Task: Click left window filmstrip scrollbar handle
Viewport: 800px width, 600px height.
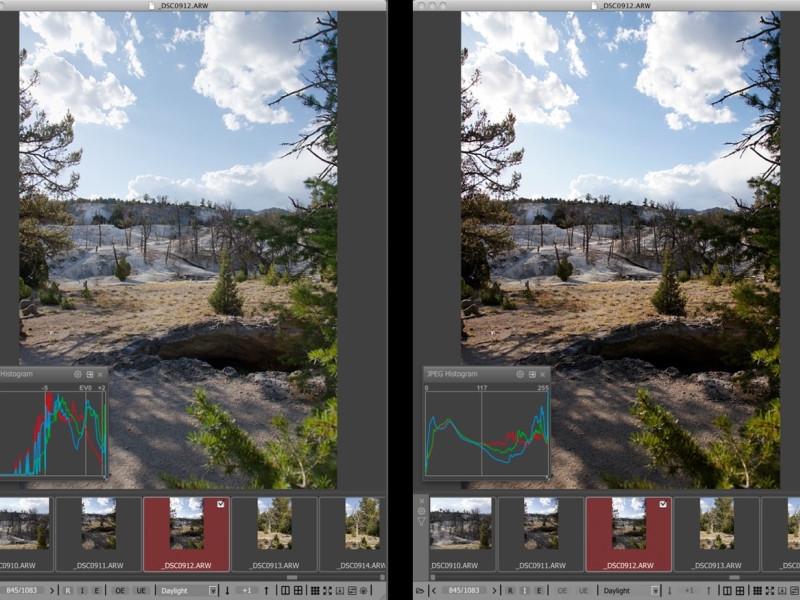Action: click(292, 578)
